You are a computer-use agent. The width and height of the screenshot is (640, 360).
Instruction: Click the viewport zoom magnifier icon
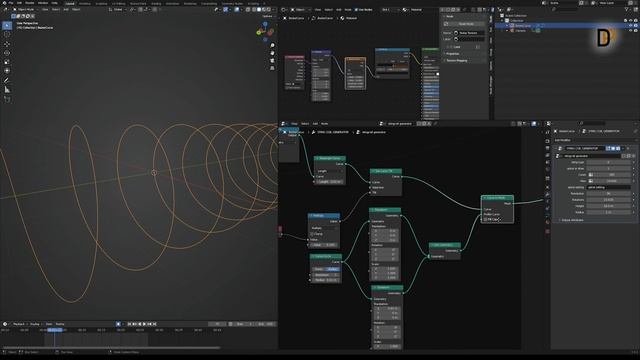click(272, 45)
